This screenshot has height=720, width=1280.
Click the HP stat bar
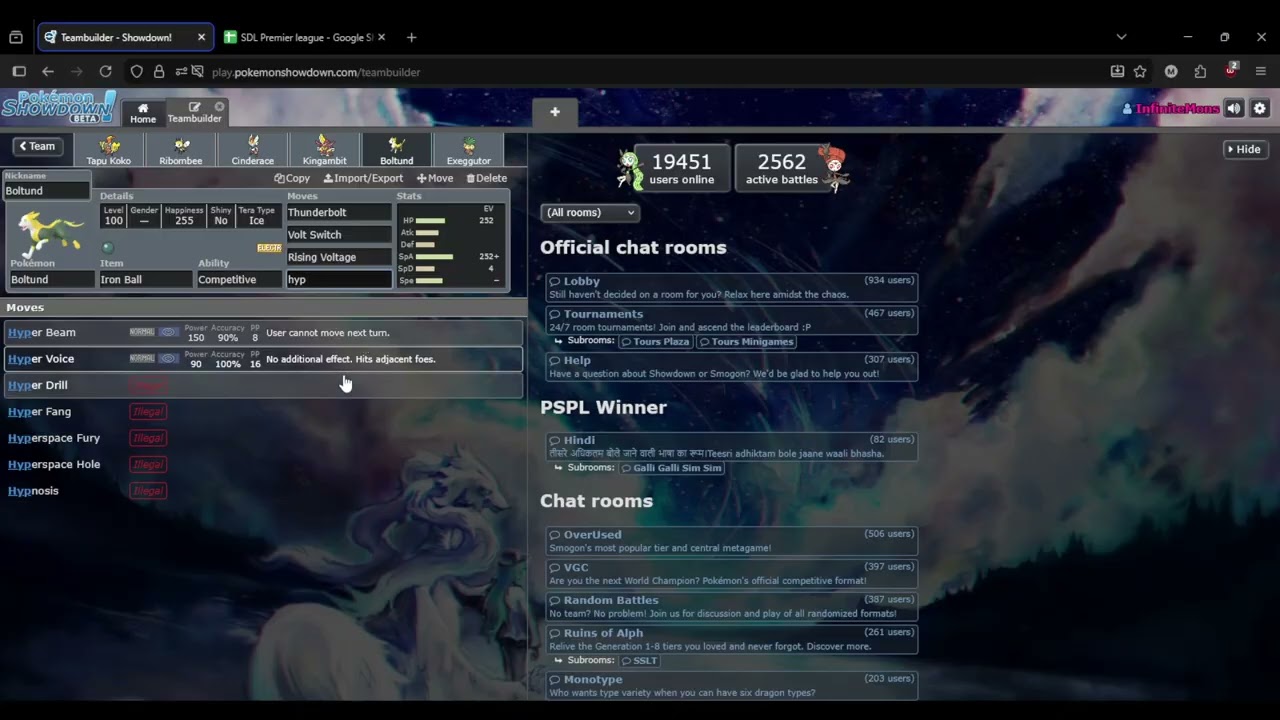[x=430, y=220]
